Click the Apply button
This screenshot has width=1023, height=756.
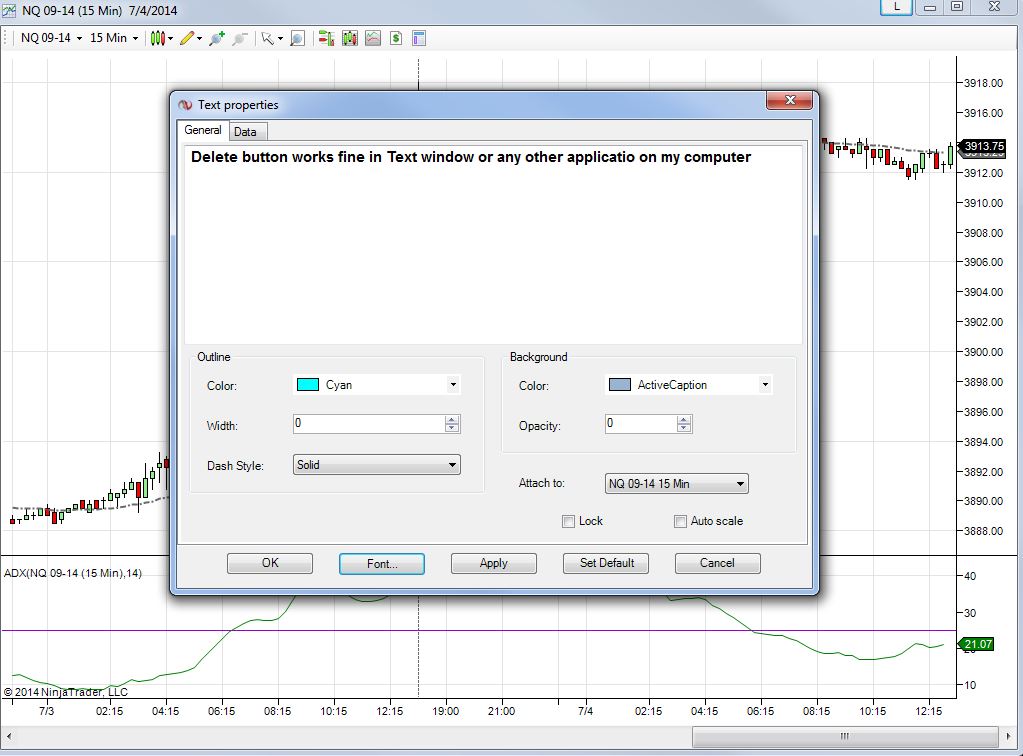tap(494, 563)
